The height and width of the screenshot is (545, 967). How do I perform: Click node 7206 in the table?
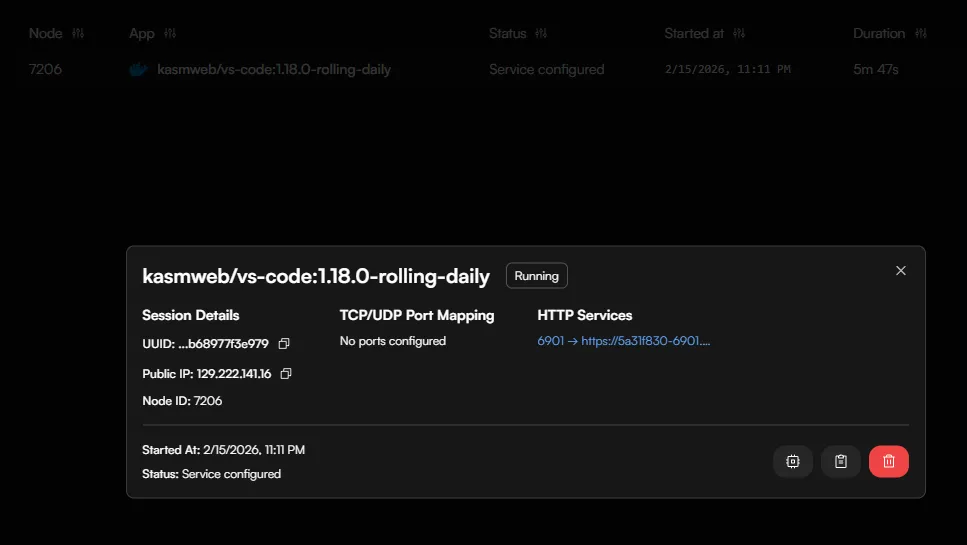[x=45, y=69]
